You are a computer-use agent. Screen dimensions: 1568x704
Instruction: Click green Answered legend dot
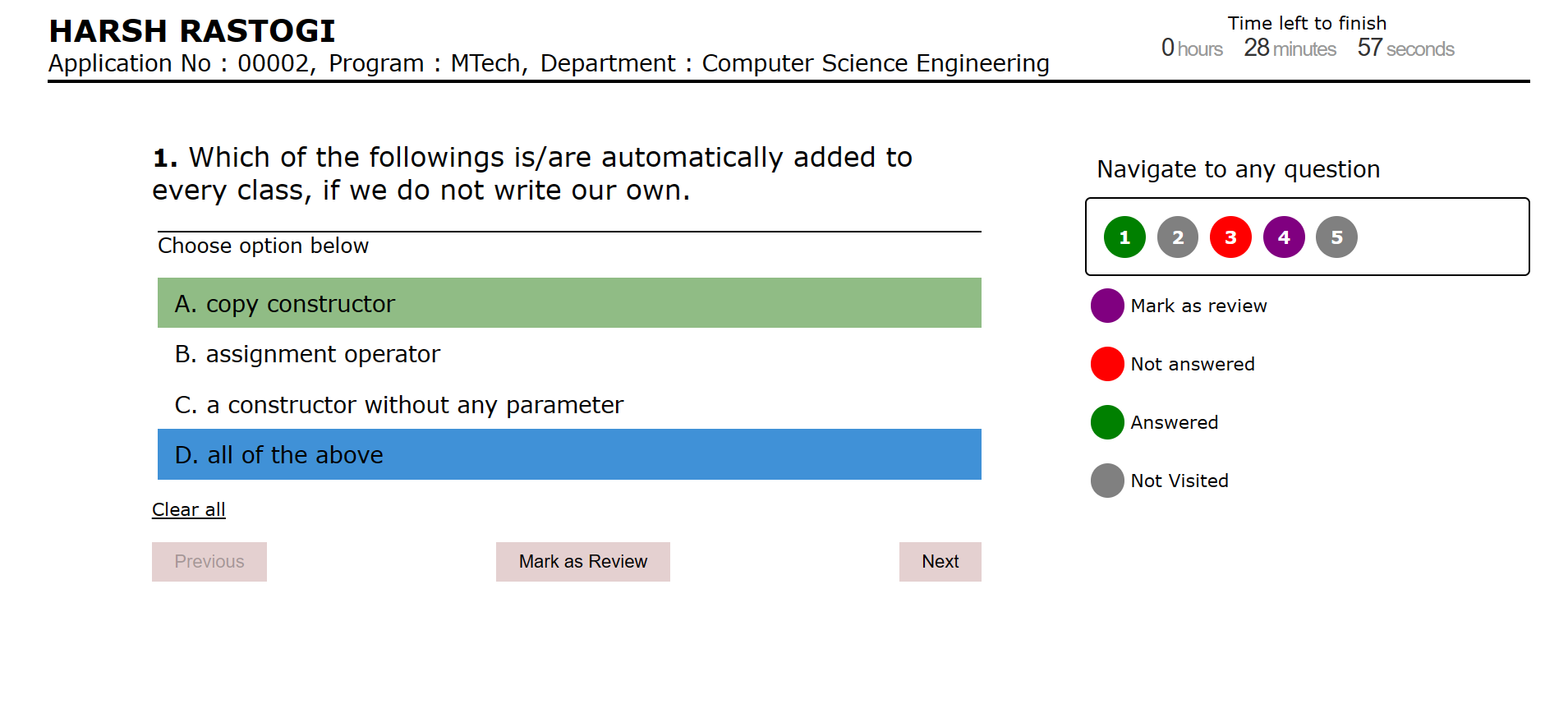(x=1107, y=422)
